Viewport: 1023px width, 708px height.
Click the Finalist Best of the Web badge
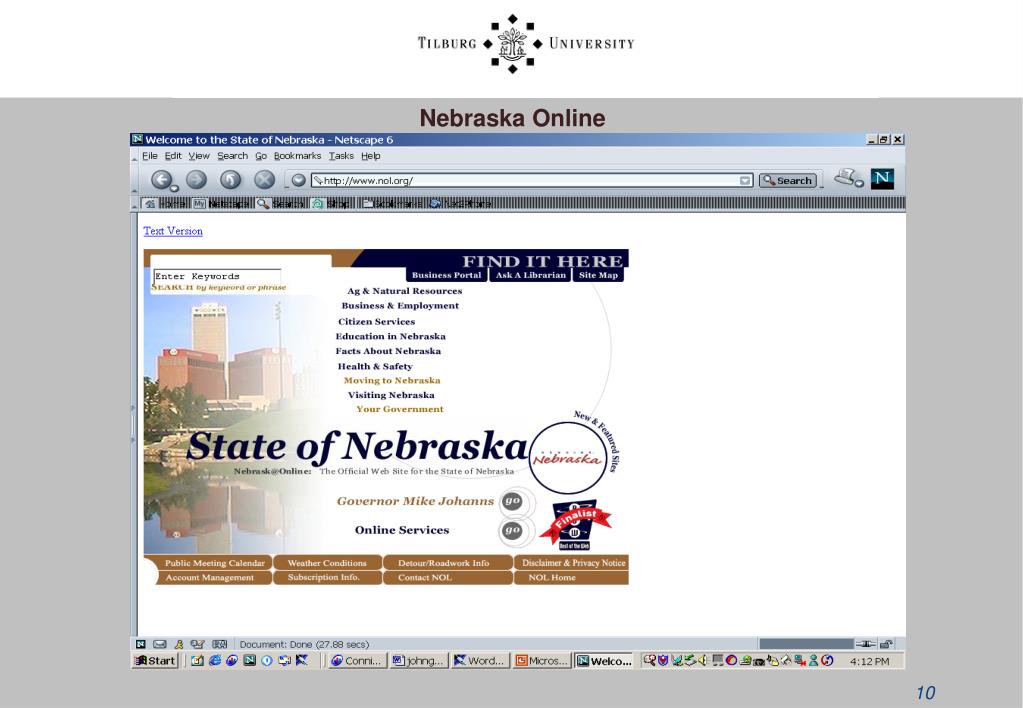click(x=575, y=525)
